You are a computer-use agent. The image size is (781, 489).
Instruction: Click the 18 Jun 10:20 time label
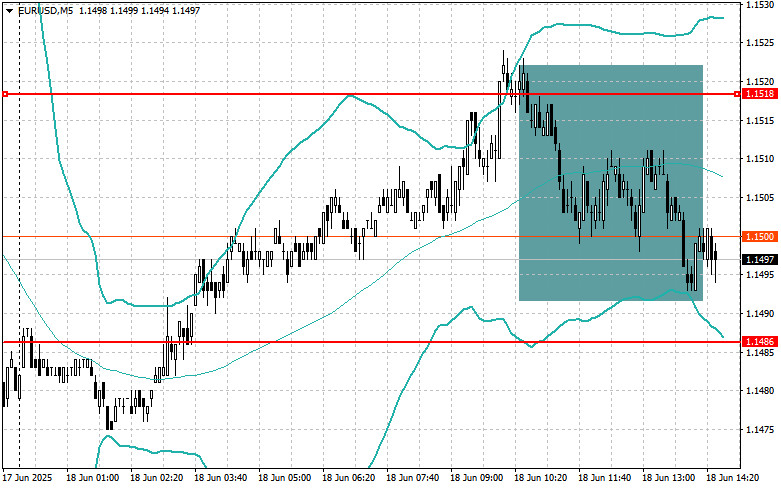coord(540,478)
